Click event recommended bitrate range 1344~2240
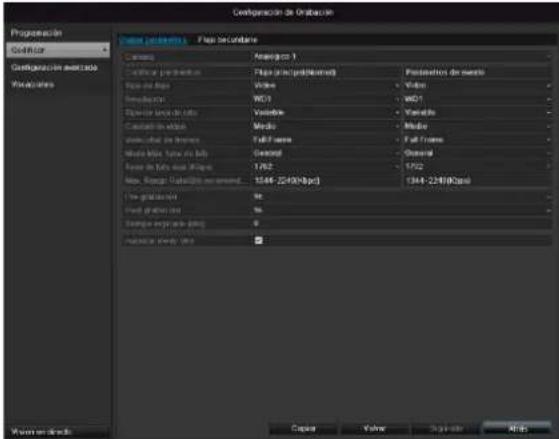Viewport: 559px width, 439px height. point(438,181)
